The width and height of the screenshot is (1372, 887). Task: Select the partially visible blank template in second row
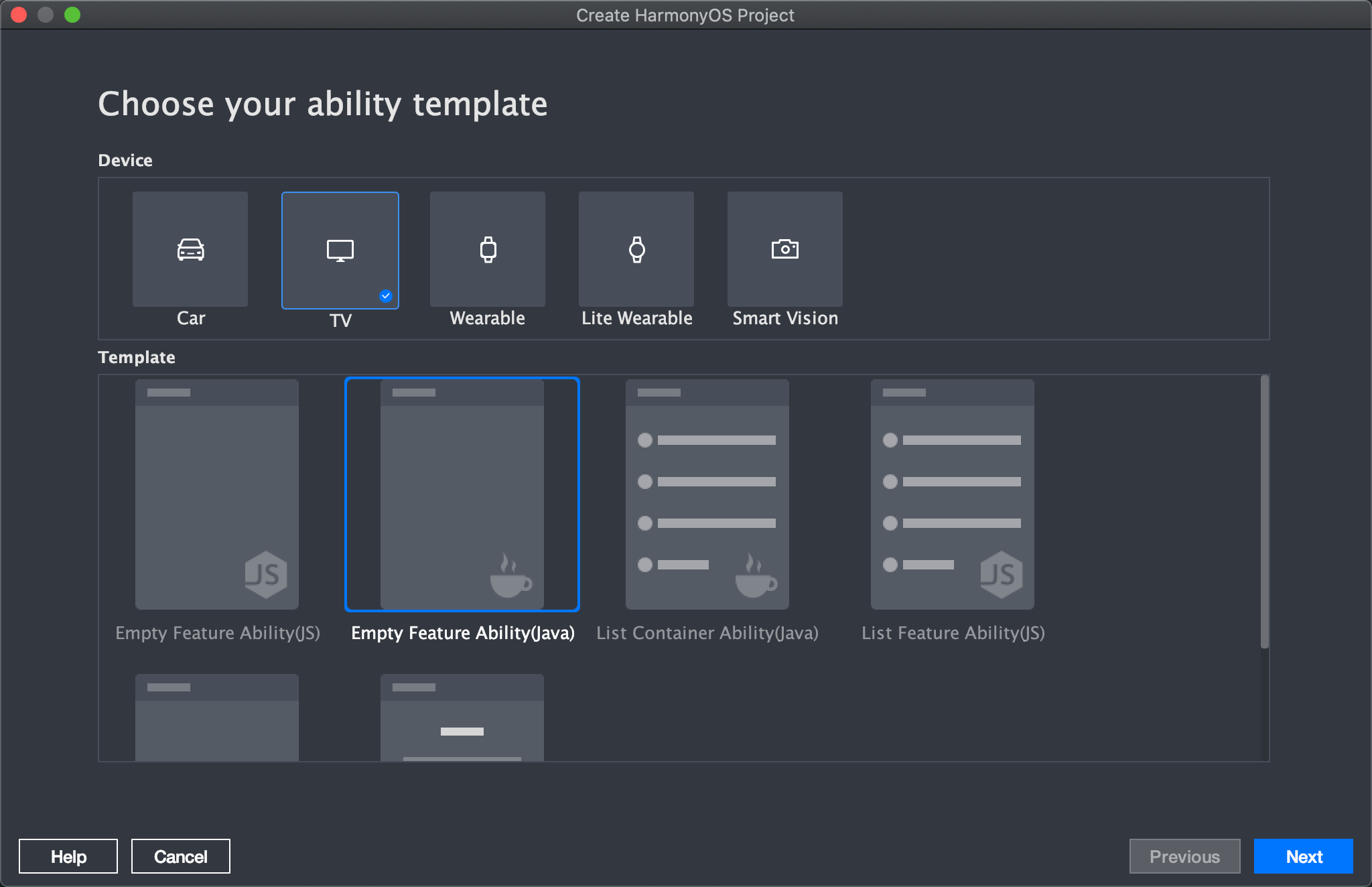(x=217, y=718)
